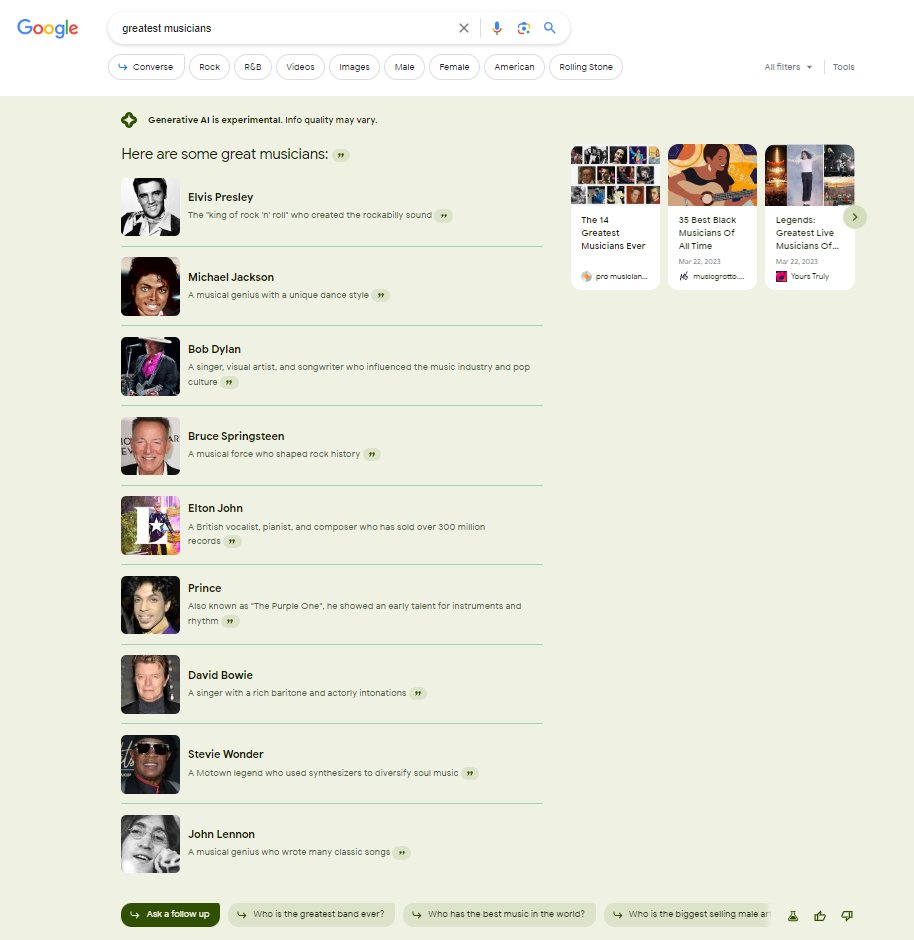Click the Labs flask icon
The width and height of the screenshot is (914, 940).
click(792, 915)
